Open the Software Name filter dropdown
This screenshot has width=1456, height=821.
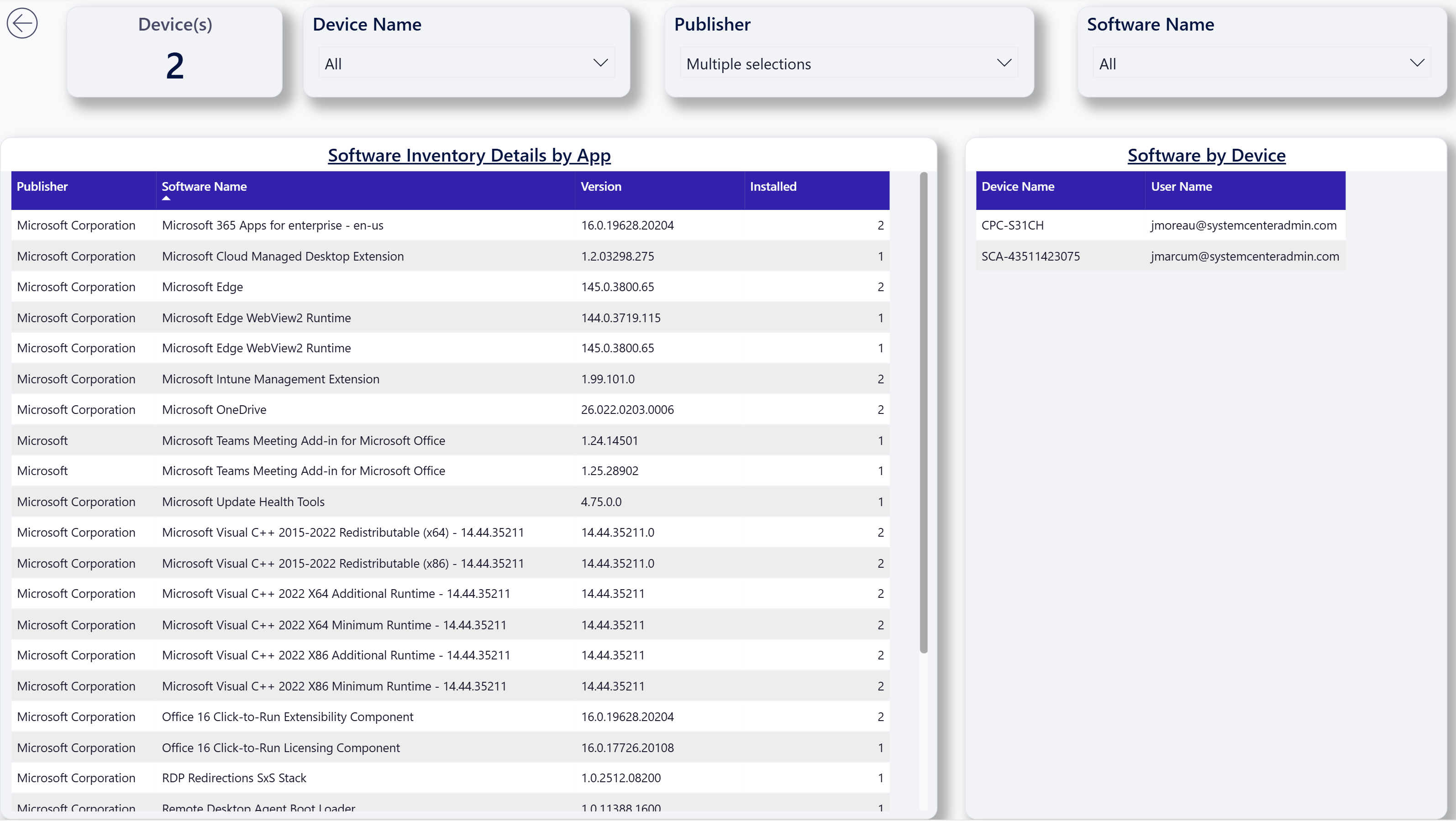point(1262,63)
